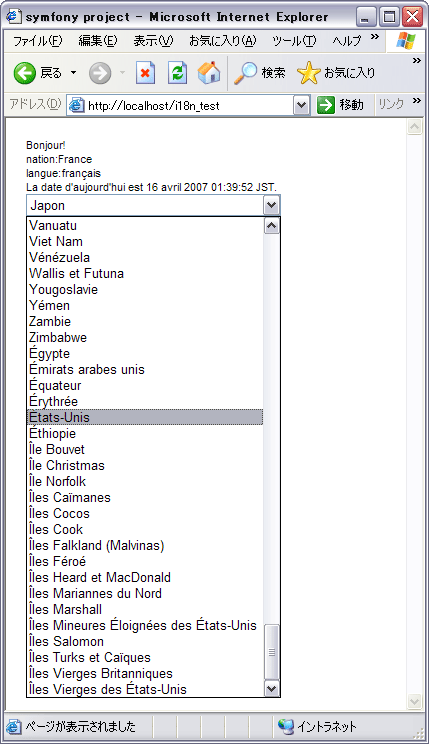Viewport: 429px width, 744px height.
Task: Refresh the page with green arrows icon
Action: pyautogui.click(x=177, y=73)
